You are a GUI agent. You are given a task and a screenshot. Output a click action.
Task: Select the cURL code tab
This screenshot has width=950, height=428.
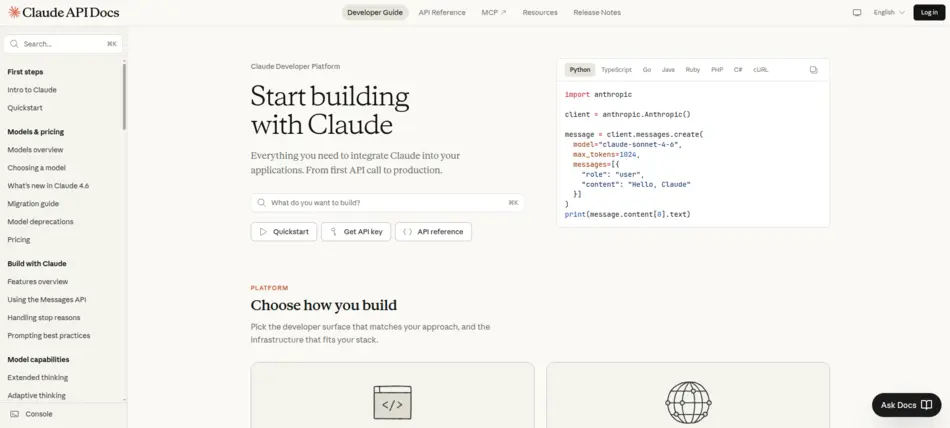coord(760,70)
